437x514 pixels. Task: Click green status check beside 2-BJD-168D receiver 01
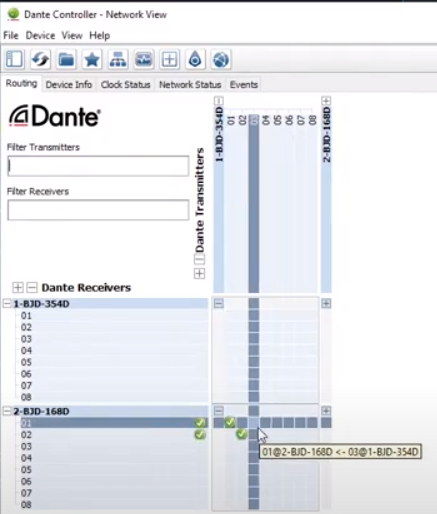point(200,423)
